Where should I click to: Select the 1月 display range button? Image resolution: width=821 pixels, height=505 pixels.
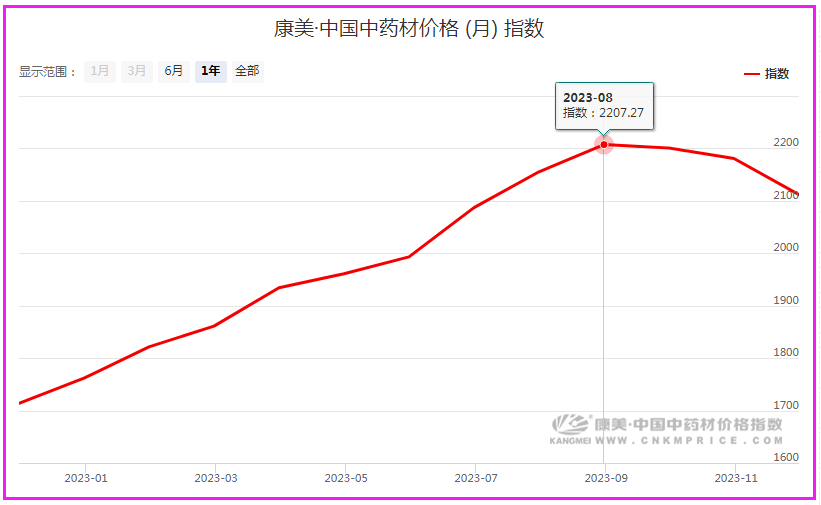pos(99,71)
